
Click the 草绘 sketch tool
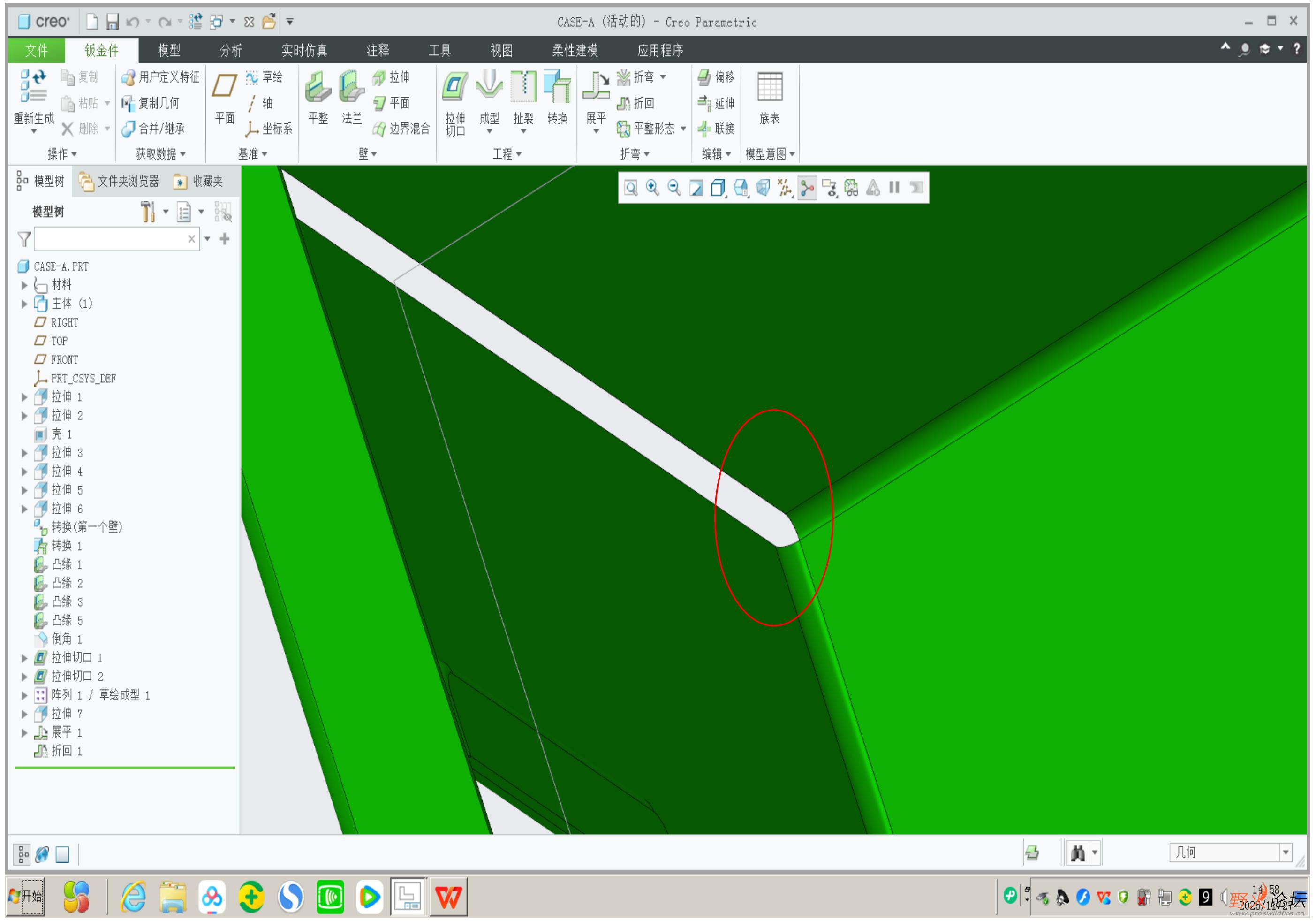(x=264, y=77)
